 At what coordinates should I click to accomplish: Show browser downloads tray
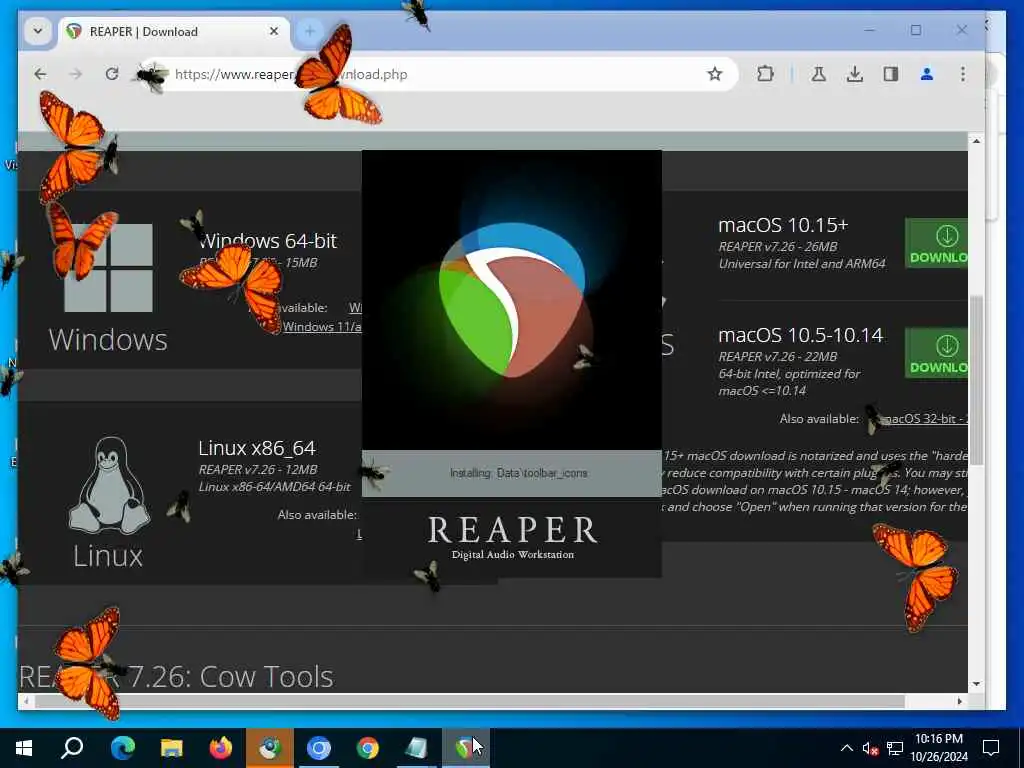(854, 74)
